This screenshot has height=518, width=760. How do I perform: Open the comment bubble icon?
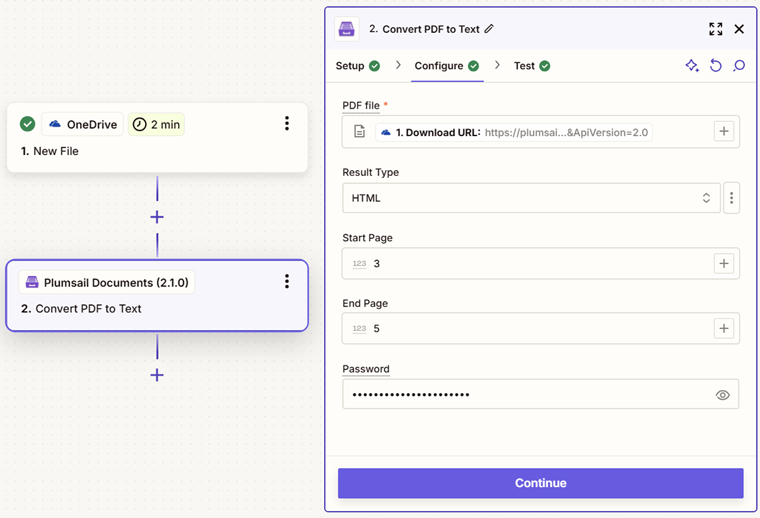point(739,65)
